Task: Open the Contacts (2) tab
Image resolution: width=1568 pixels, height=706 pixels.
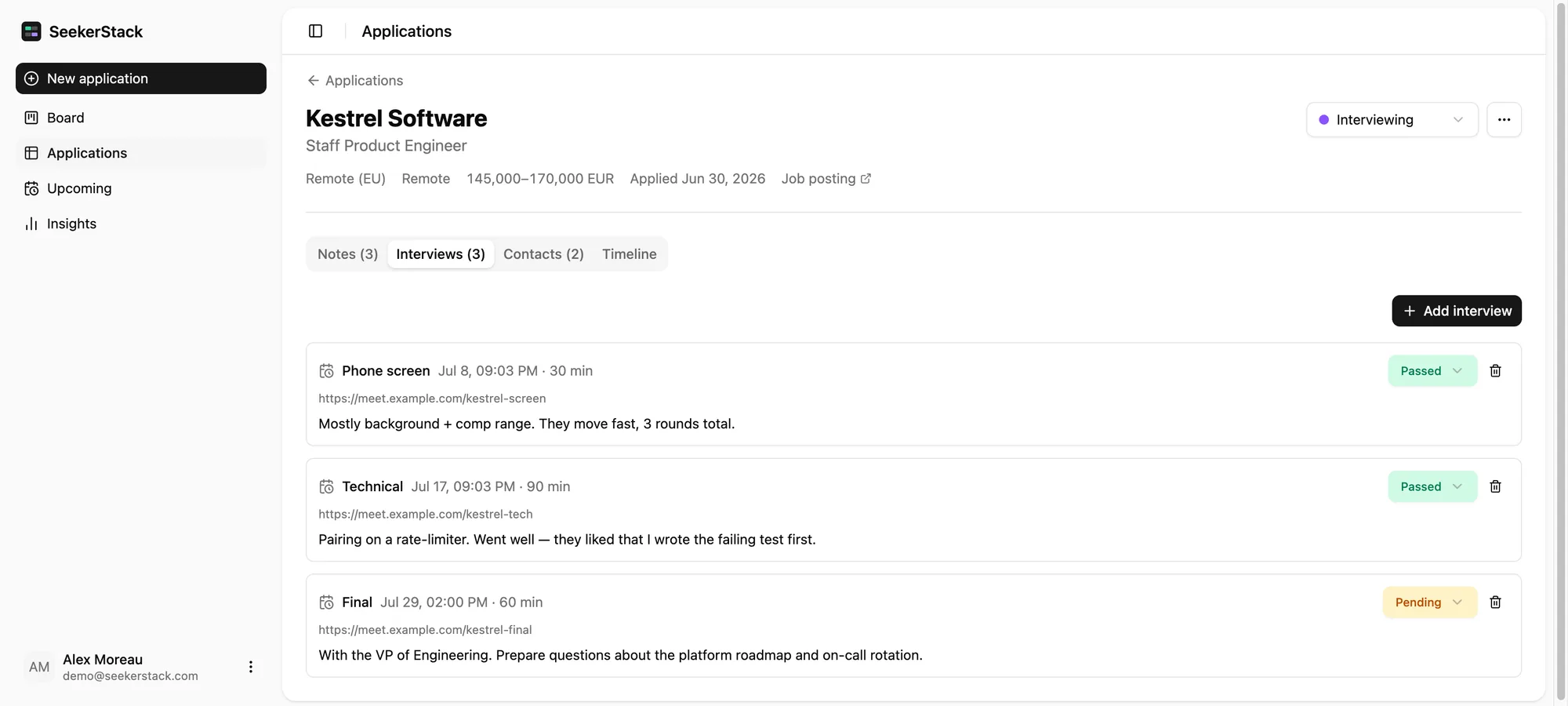Action: (543, 254)
